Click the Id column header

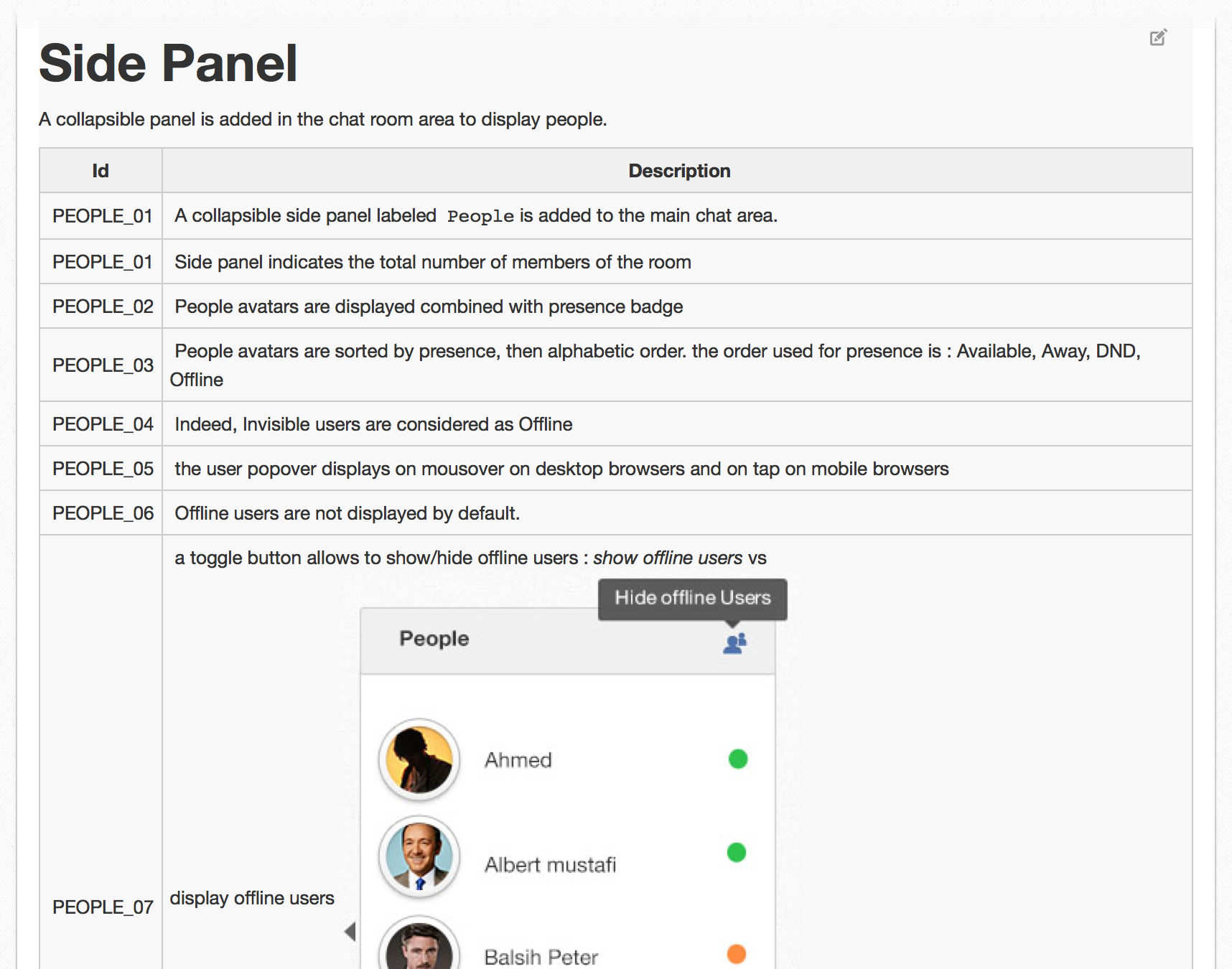coord(101,171)
